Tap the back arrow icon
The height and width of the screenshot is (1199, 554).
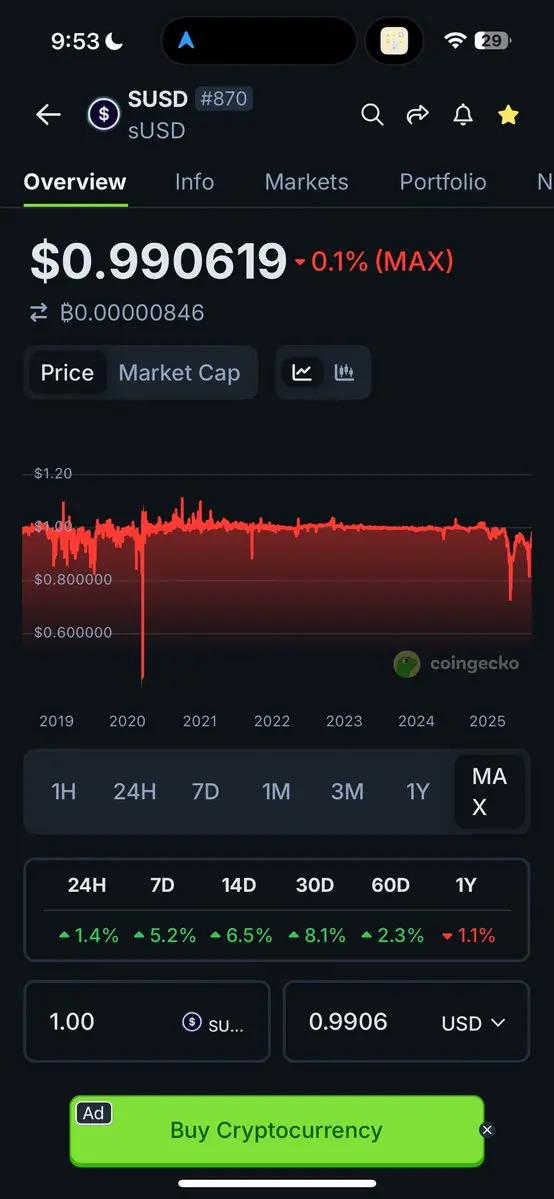[48, 115]
